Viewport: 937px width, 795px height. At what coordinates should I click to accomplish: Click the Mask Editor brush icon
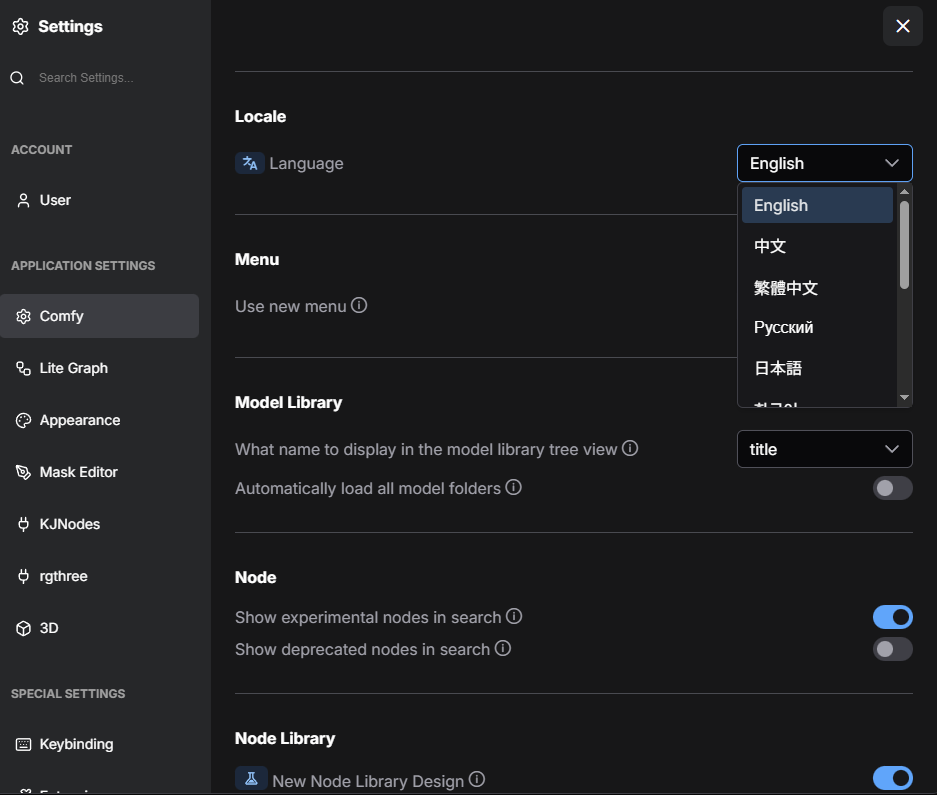coord(23,472)
